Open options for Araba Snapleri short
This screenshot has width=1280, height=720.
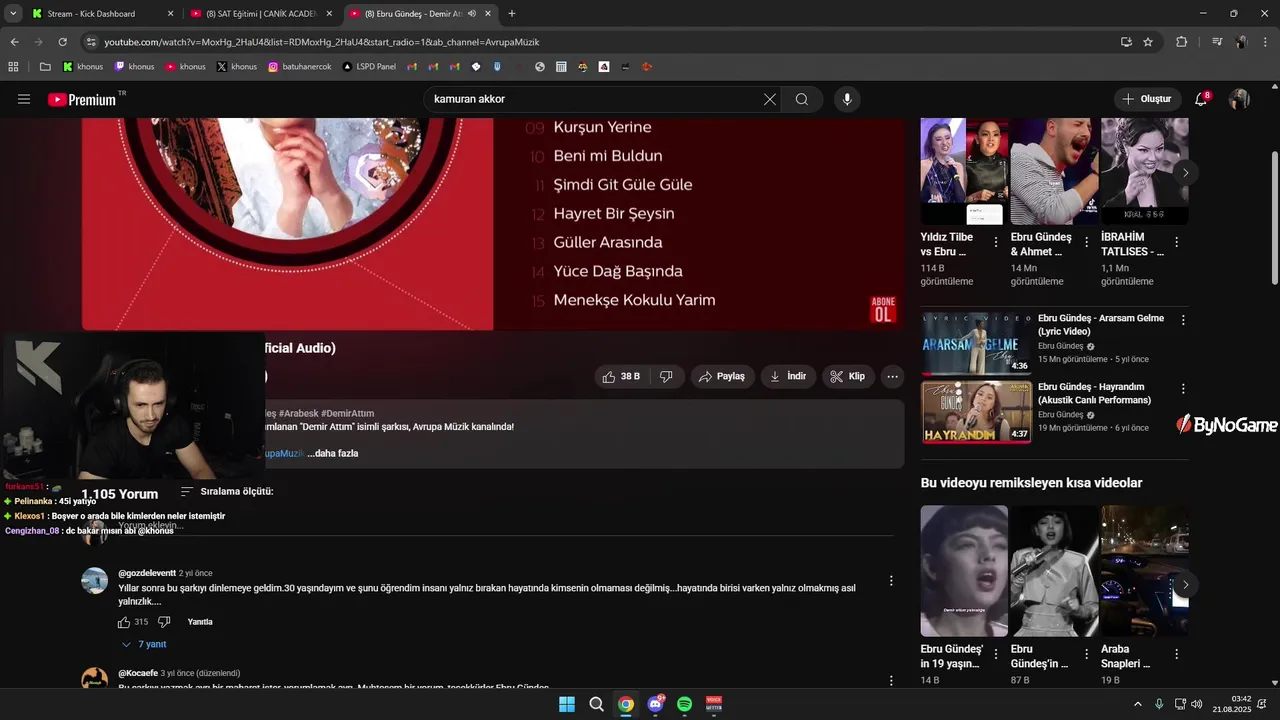click(x=1176, y=654)
